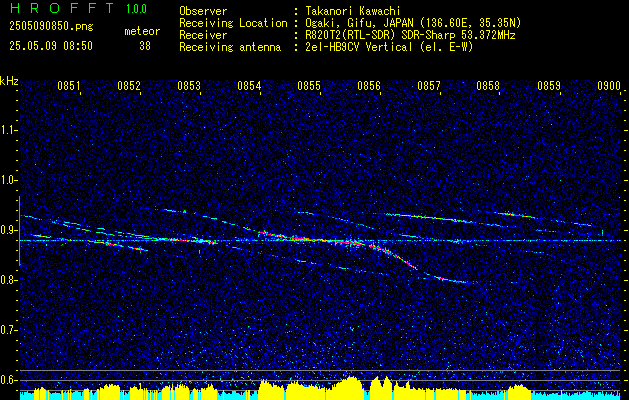Image resolution: width=629 pixels, height=400 pixels.
Task: Click the 0.6 kHz axis label
Action: (x=9, y=380)
